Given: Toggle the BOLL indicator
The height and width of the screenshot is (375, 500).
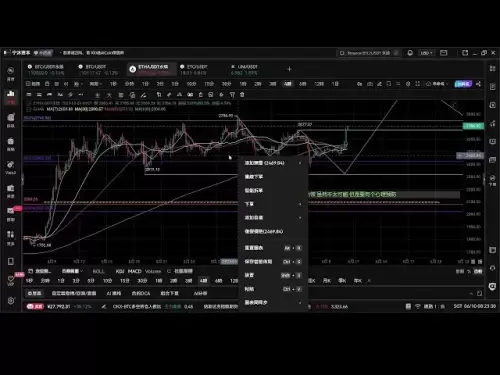Looking at the screenshot, I should [x=98, y=271].
